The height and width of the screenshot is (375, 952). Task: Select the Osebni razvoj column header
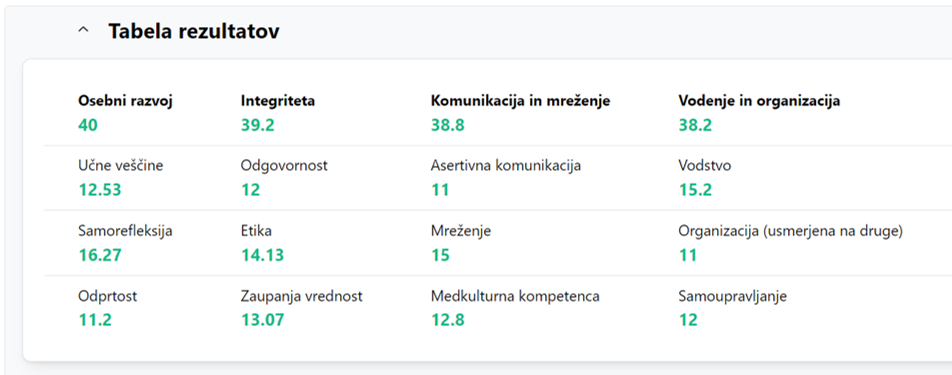coord(126,101)
